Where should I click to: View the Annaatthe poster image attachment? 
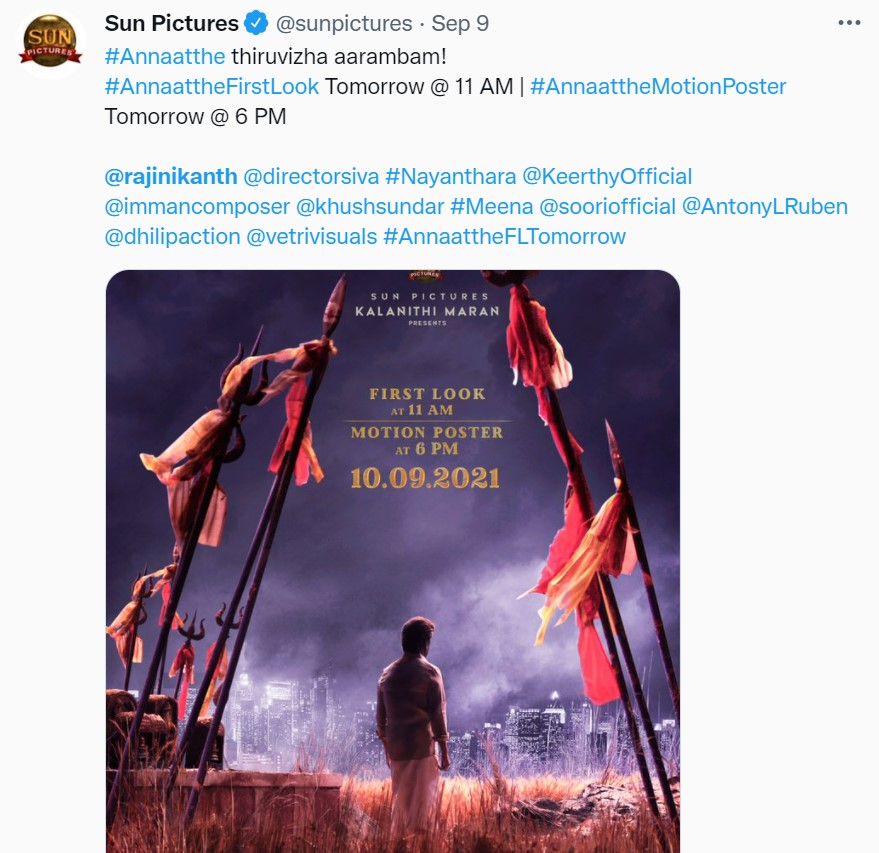[x=397, y=560]
